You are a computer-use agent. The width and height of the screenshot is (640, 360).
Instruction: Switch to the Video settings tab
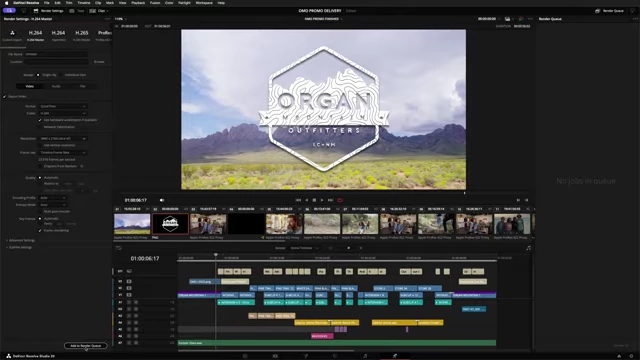click(x=30, y=87)
